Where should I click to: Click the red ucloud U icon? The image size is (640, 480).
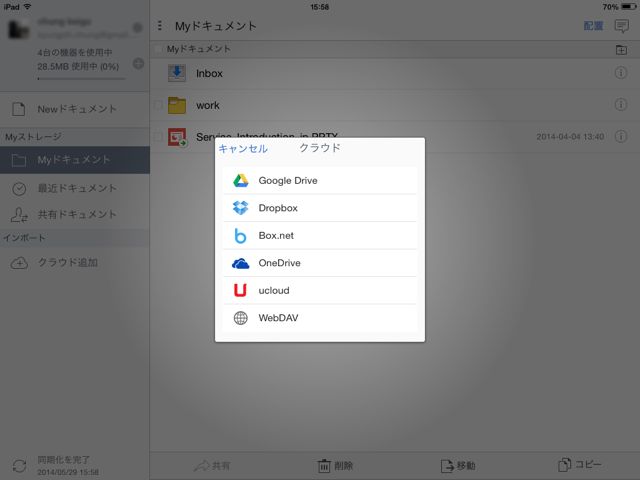click(x=240, y=290)
